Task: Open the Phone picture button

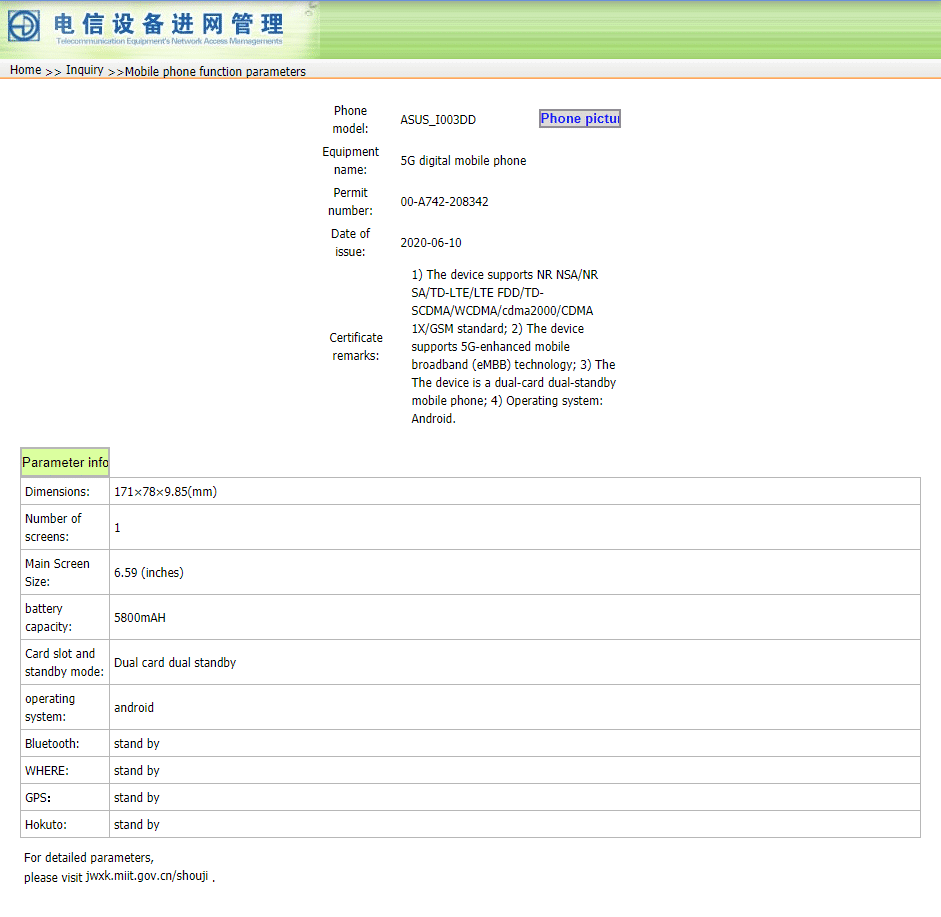Action: click(580, 119)
